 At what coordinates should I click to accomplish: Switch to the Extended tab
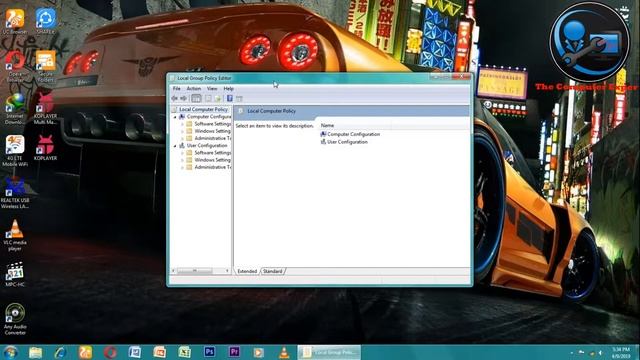(247, 271)
